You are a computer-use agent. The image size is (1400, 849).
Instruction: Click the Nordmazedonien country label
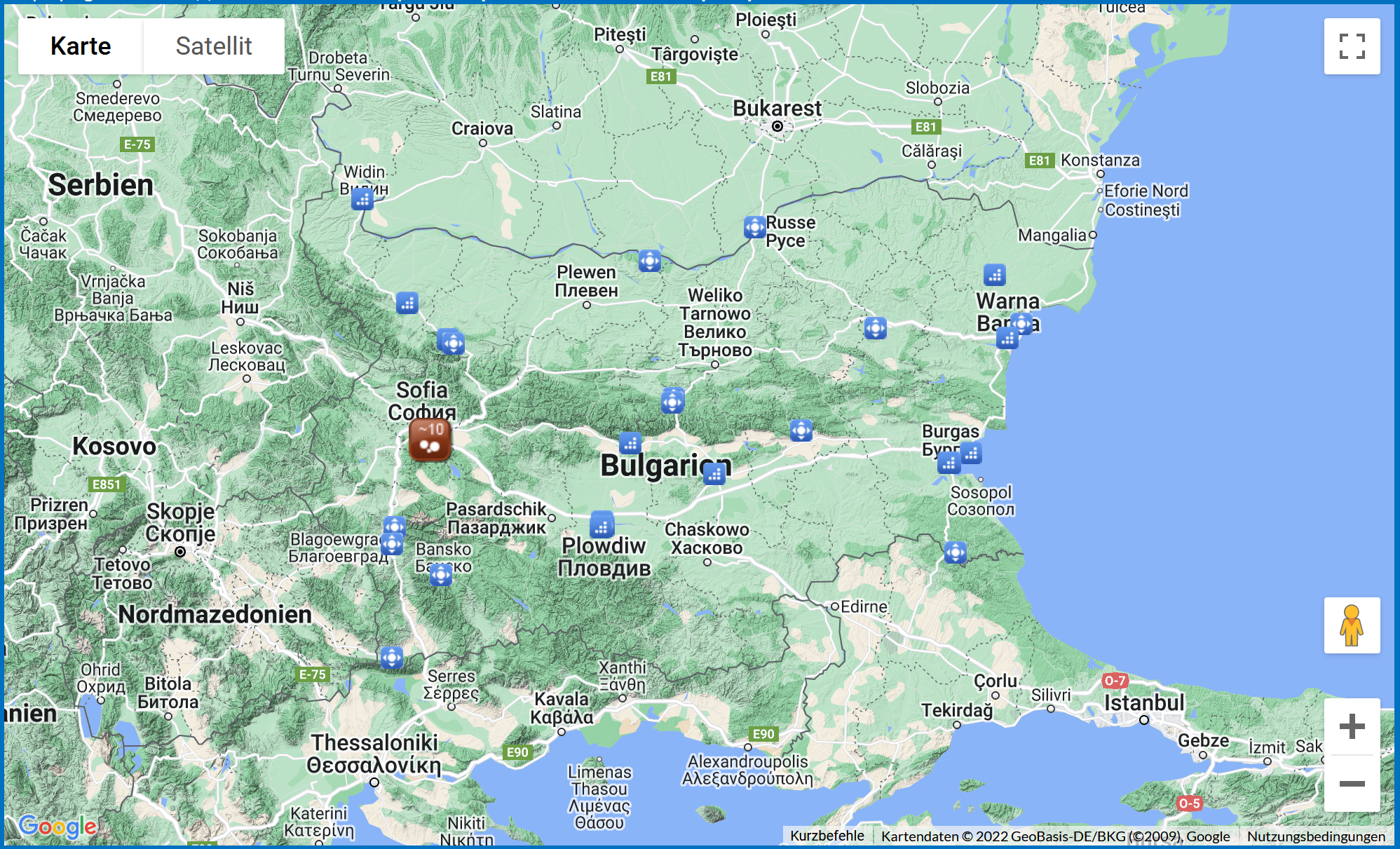click(x=215, y=614)
